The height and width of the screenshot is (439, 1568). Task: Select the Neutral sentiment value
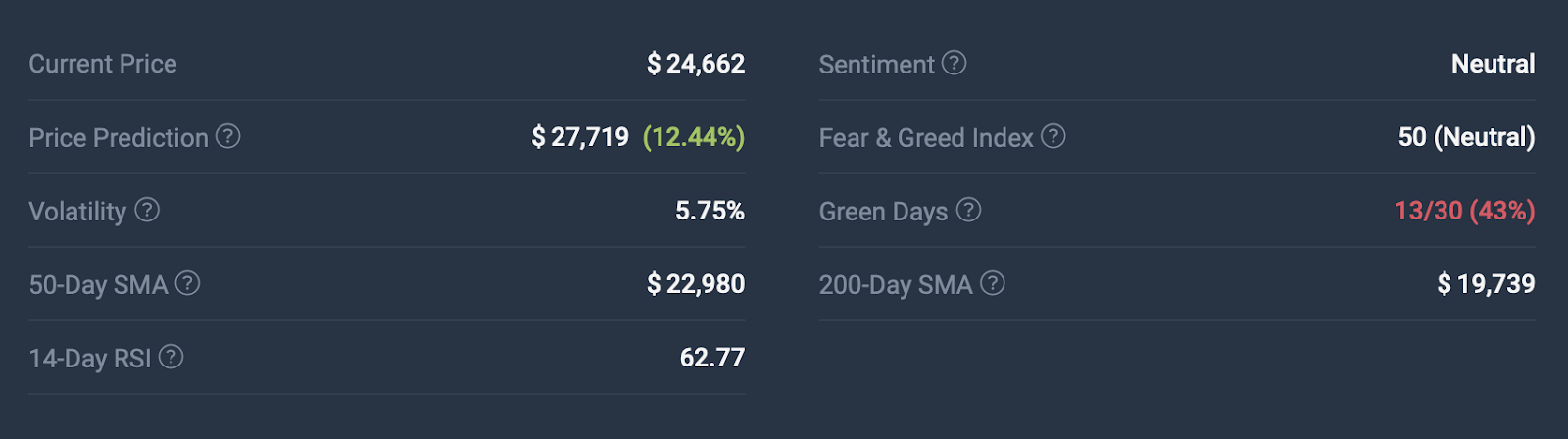point(1493,64)
